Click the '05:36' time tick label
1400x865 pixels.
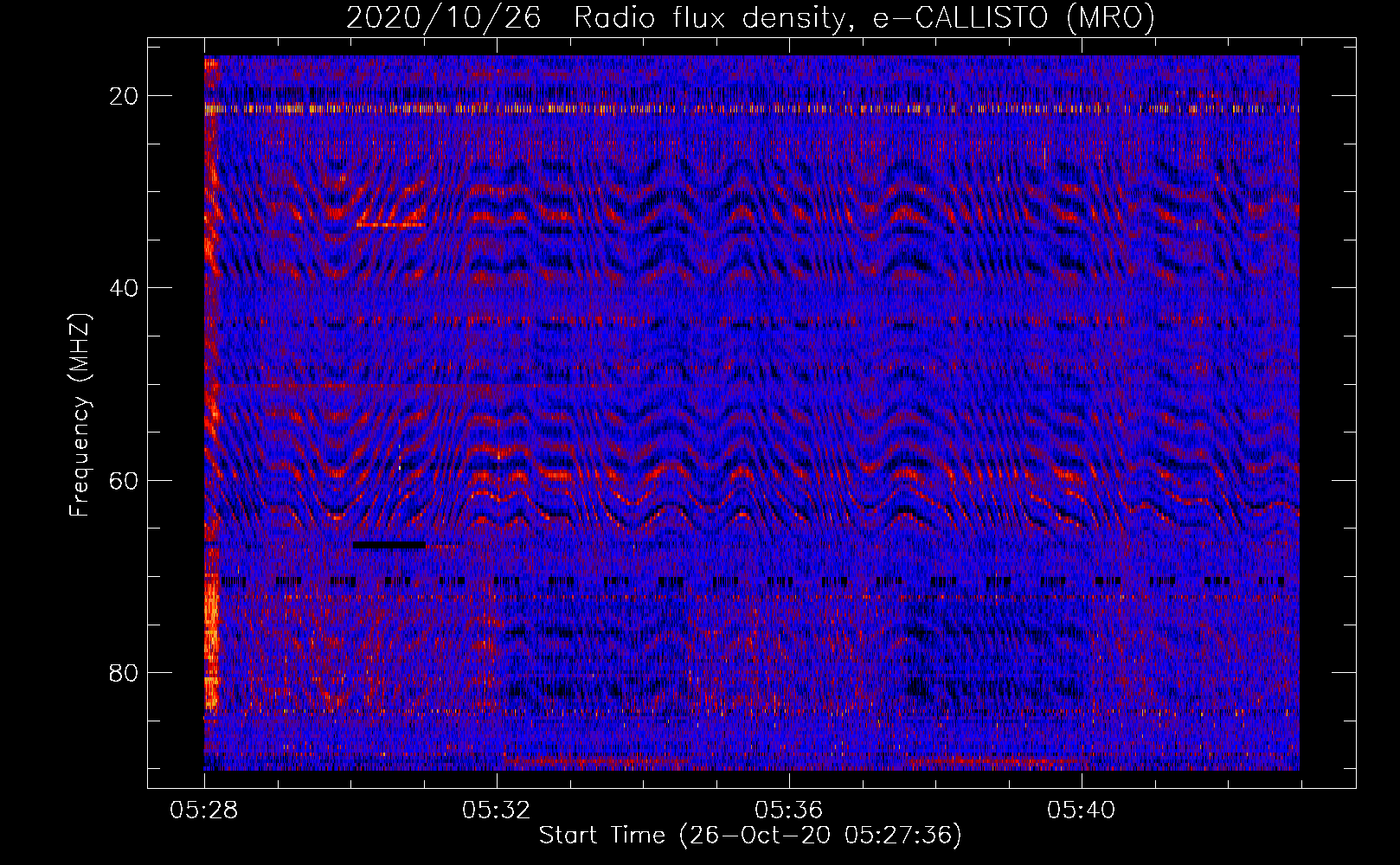789,811
